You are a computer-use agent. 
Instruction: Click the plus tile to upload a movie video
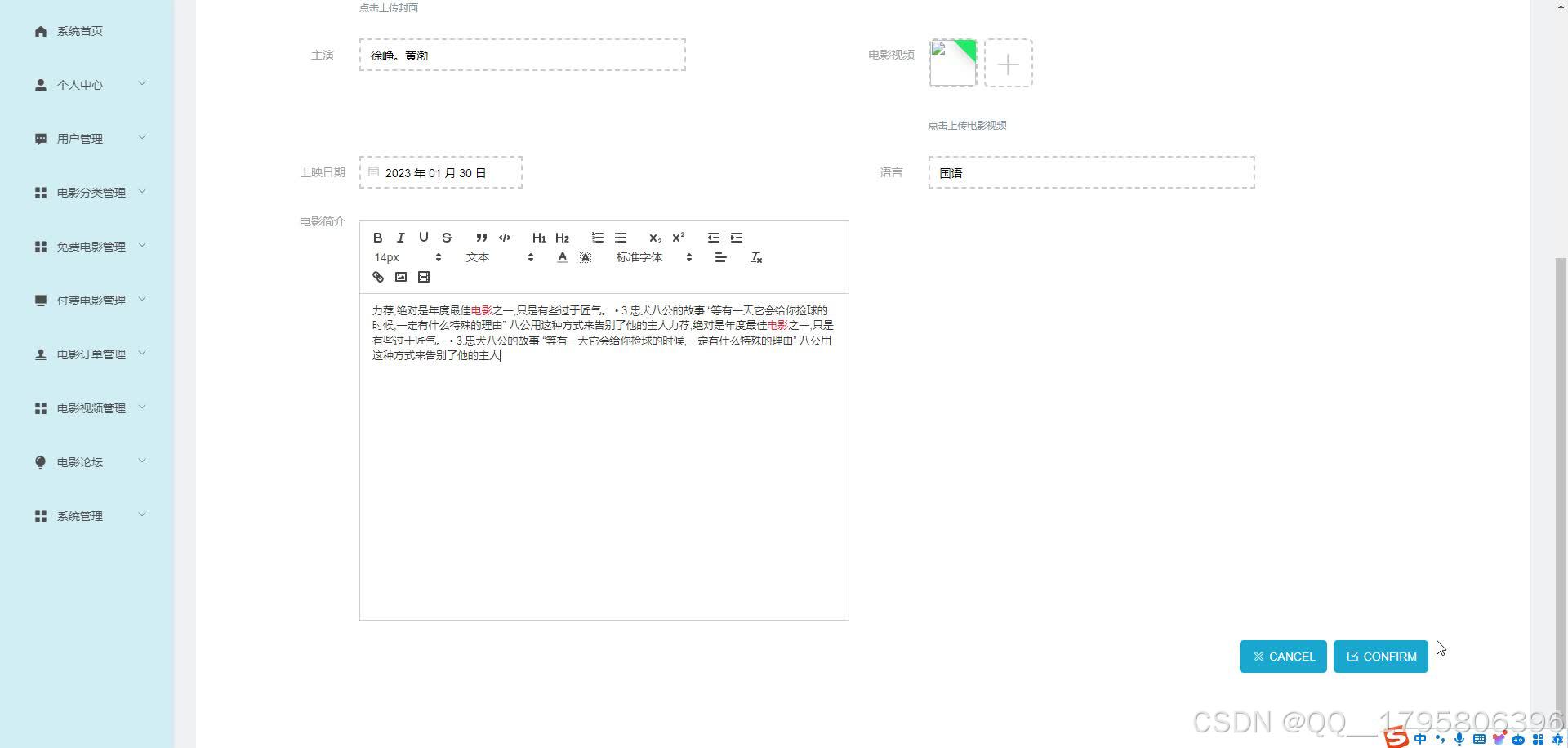(1008, 63)
